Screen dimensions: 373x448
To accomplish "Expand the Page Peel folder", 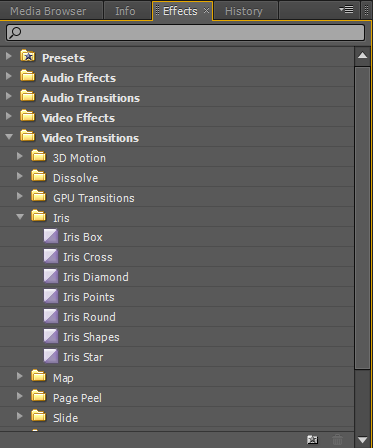I will pyautogui.click(x=20, y=396).
